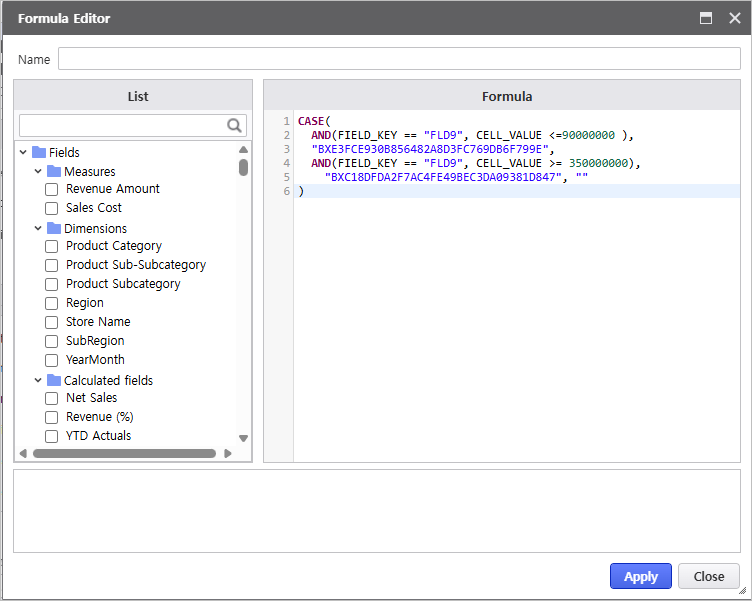Select the YearMonth tree item

(95, 360)
